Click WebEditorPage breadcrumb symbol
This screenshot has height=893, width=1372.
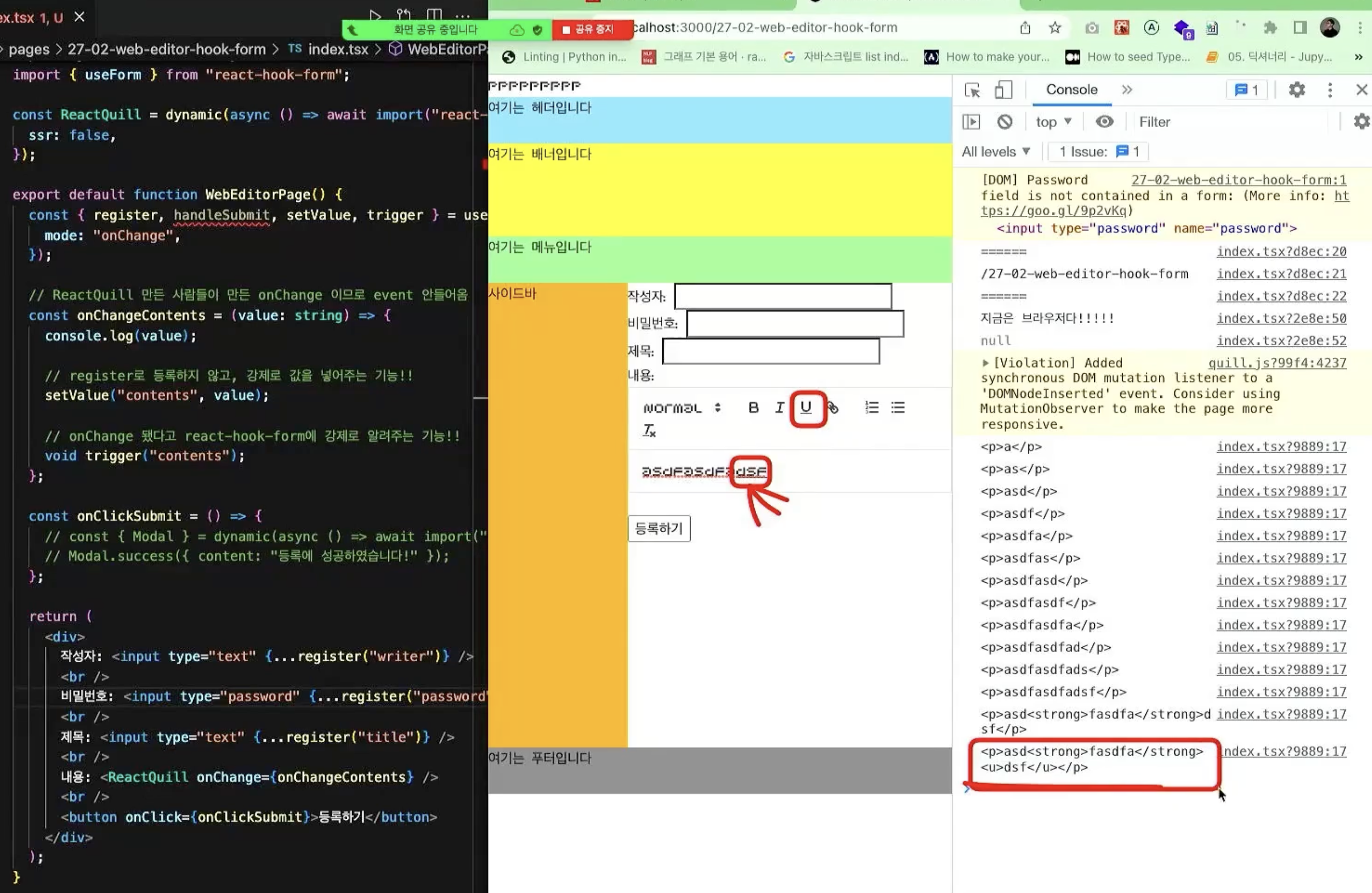(x=439, y=50)
